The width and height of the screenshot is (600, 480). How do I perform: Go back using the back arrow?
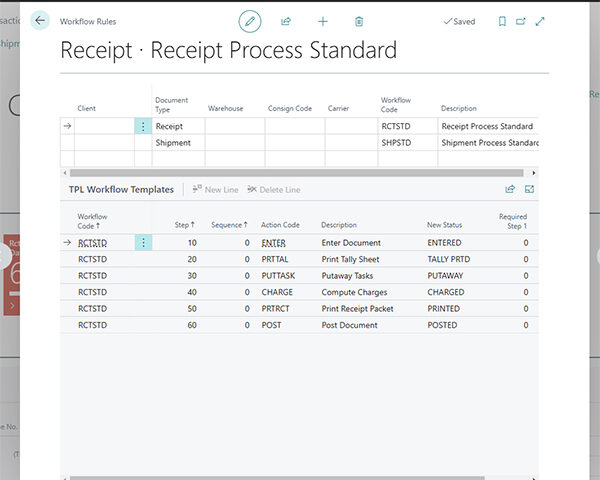pyautogui.click(x=40, y=20)
